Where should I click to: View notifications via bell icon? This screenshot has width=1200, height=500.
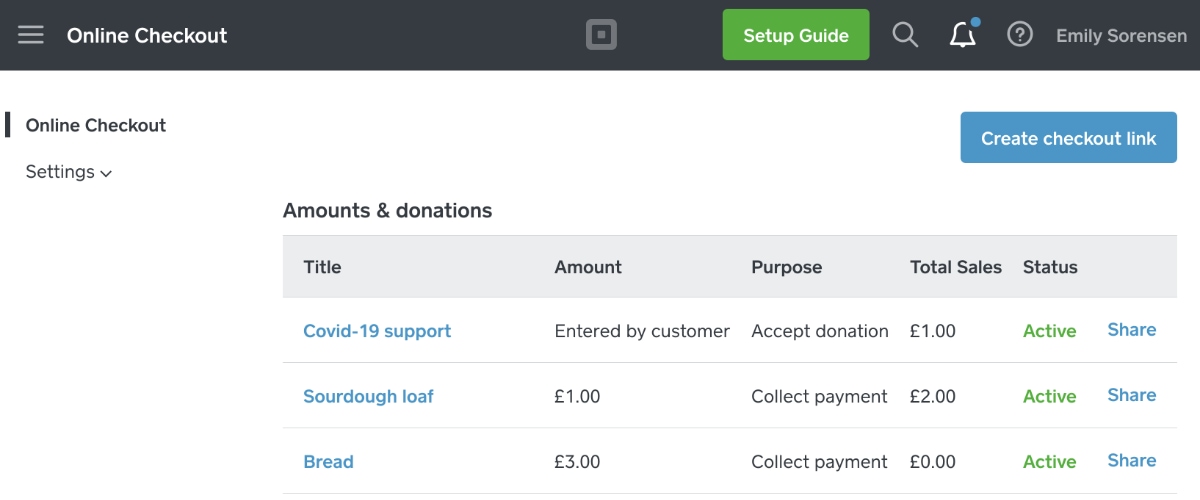coord(963,34)
